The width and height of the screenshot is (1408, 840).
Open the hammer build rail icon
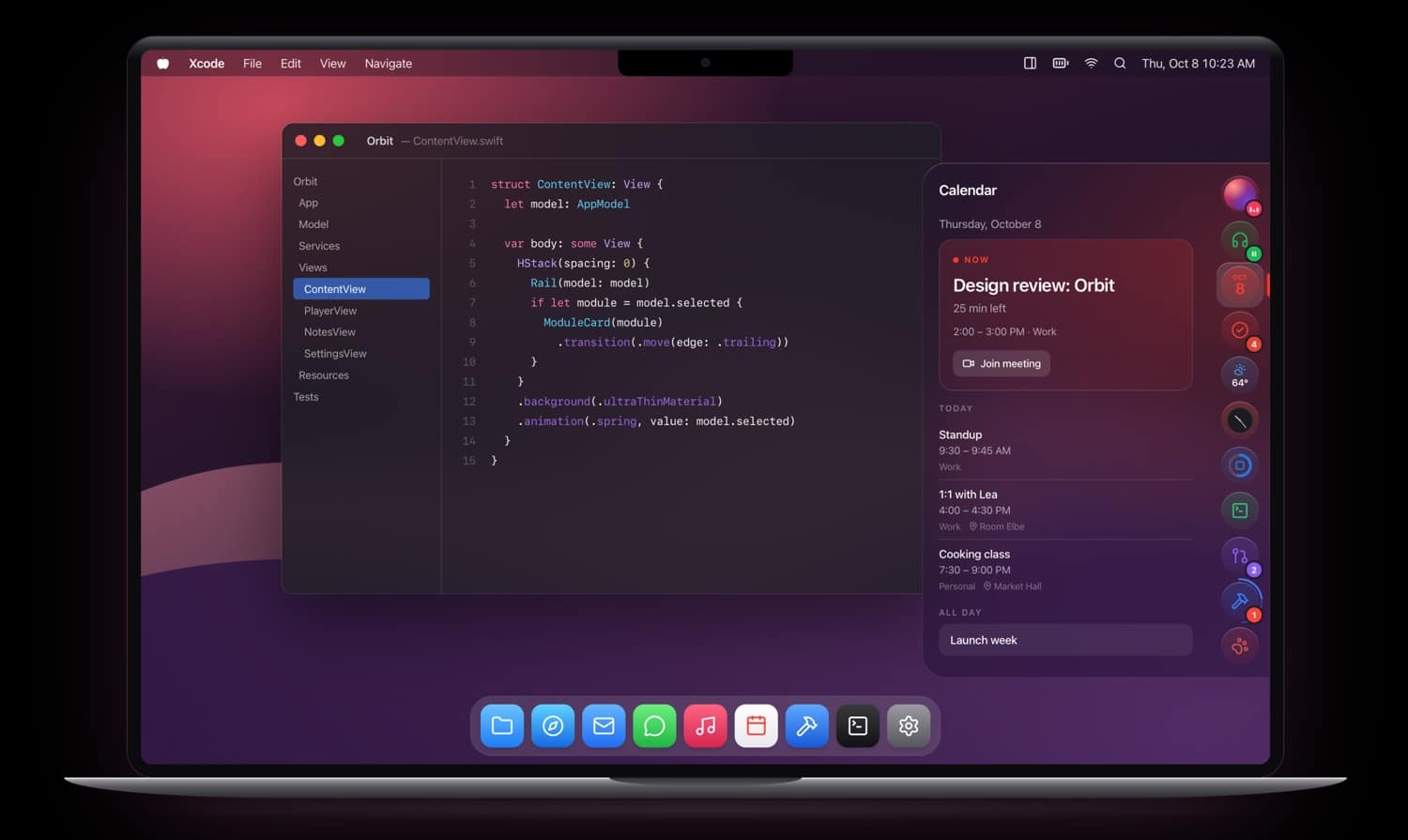(1239, 601)
